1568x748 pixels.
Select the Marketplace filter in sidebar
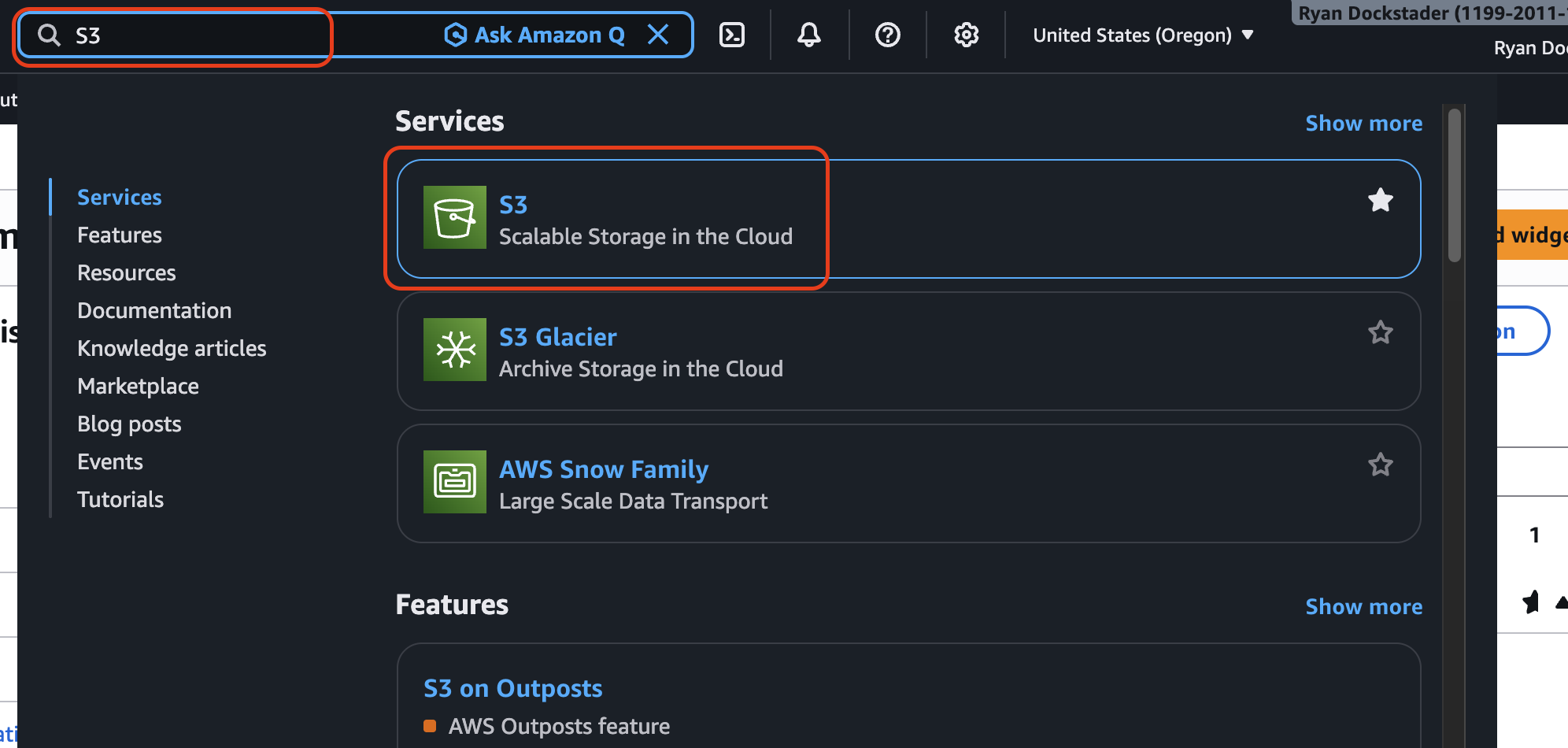(138, 386)
